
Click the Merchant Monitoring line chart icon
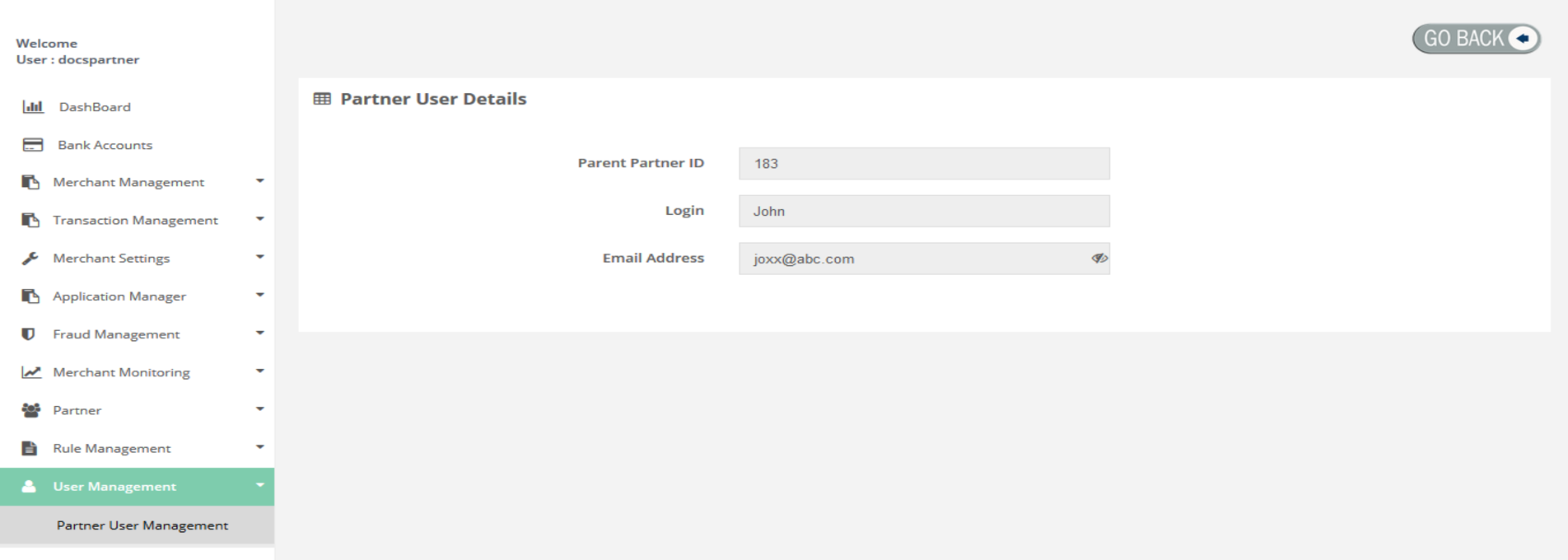[31, 372]
